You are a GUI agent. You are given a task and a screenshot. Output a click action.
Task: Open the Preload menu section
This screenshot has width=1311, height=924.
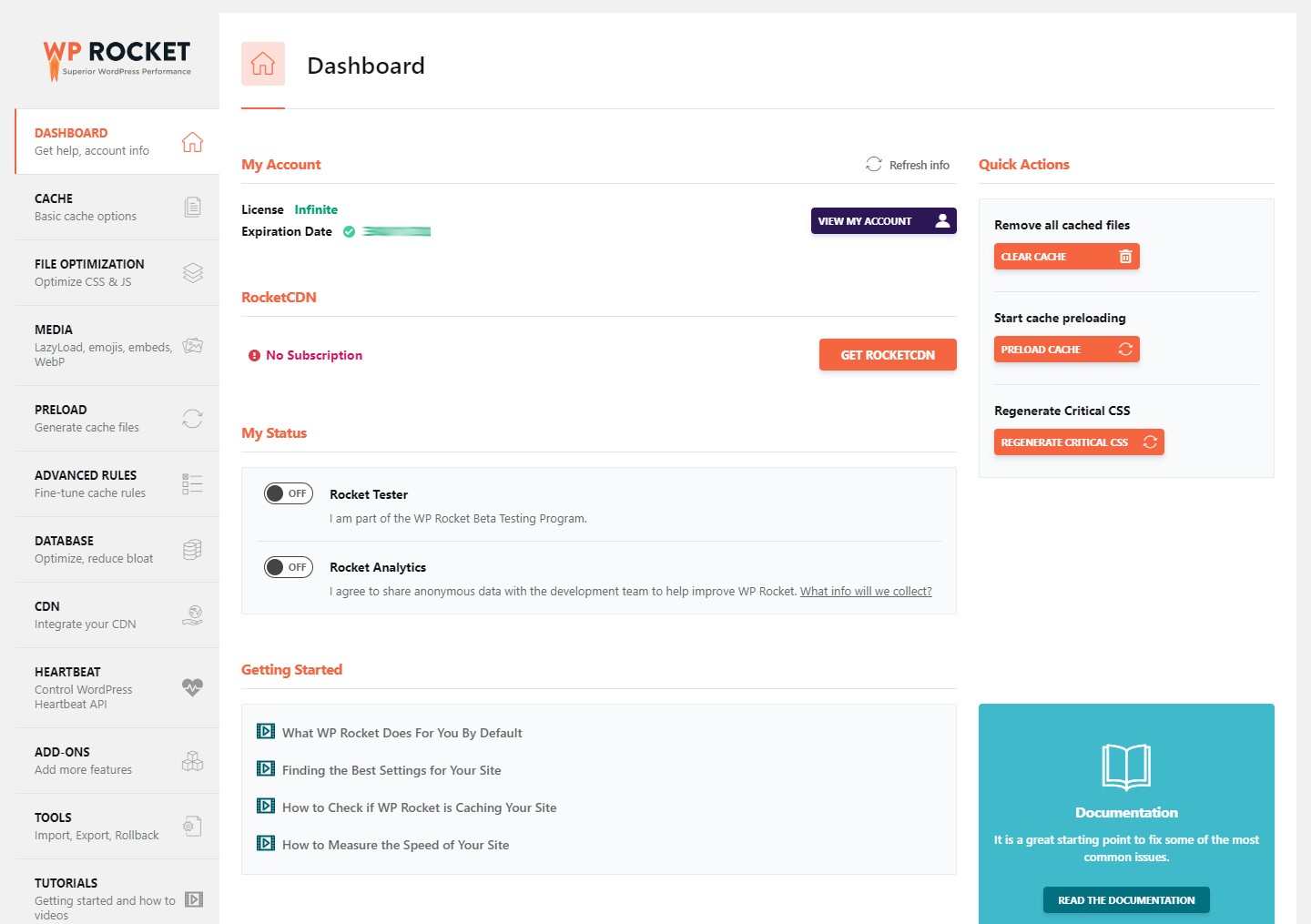(x=117, y=419)
